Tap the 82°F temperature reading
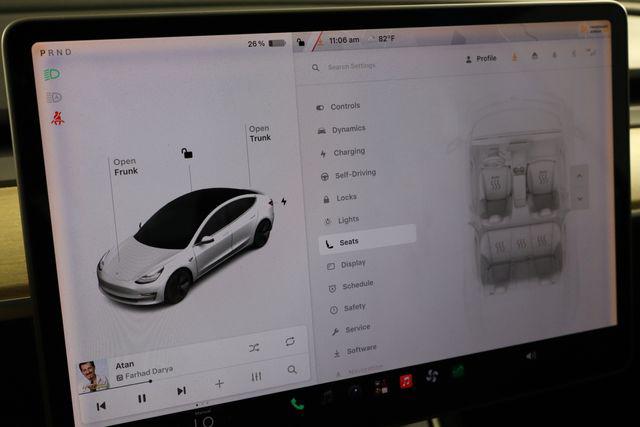The width and height of the screenshot is (640, 427). (386, 39)
